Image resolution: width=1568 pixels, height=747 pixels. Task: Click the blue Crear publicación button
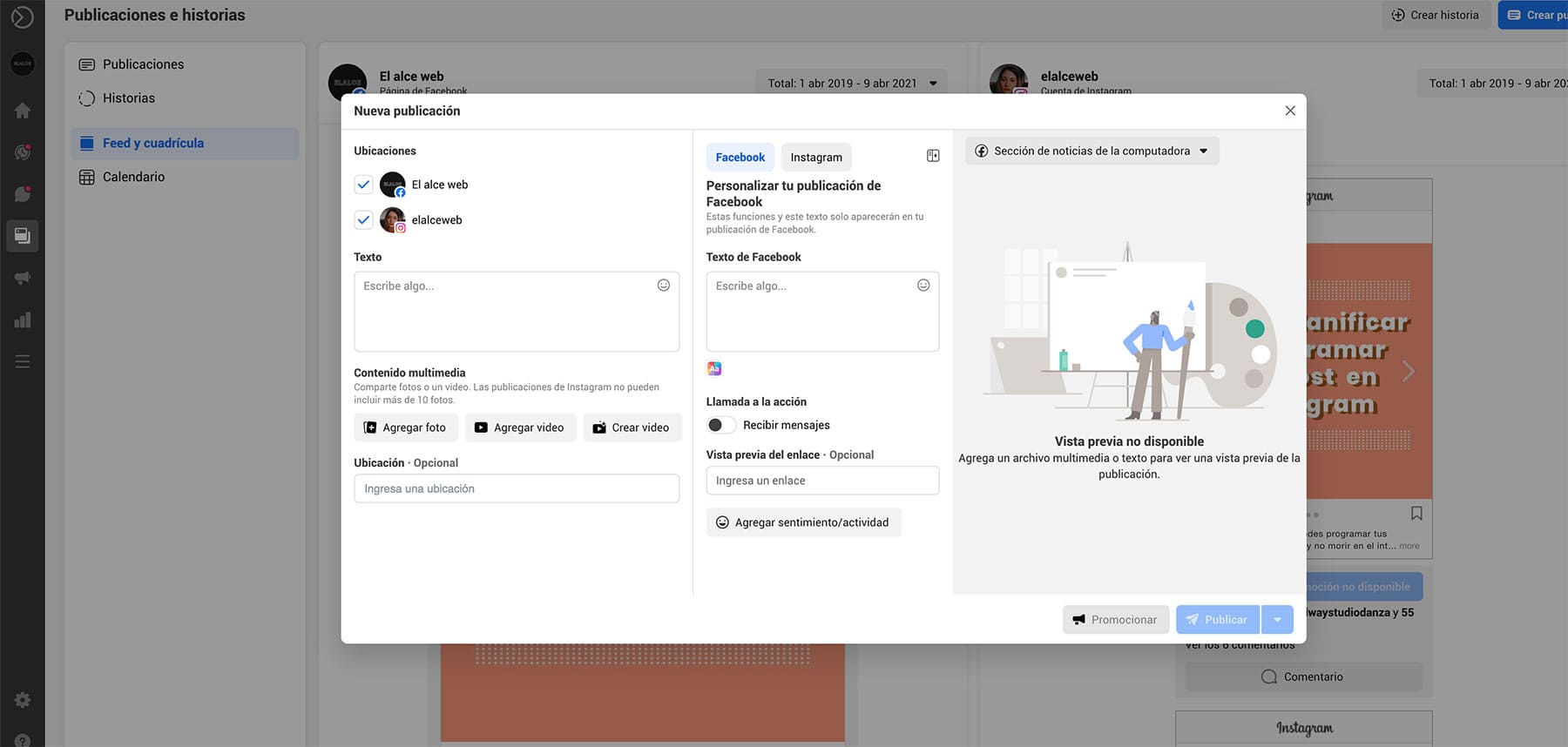coord(1534,15)
